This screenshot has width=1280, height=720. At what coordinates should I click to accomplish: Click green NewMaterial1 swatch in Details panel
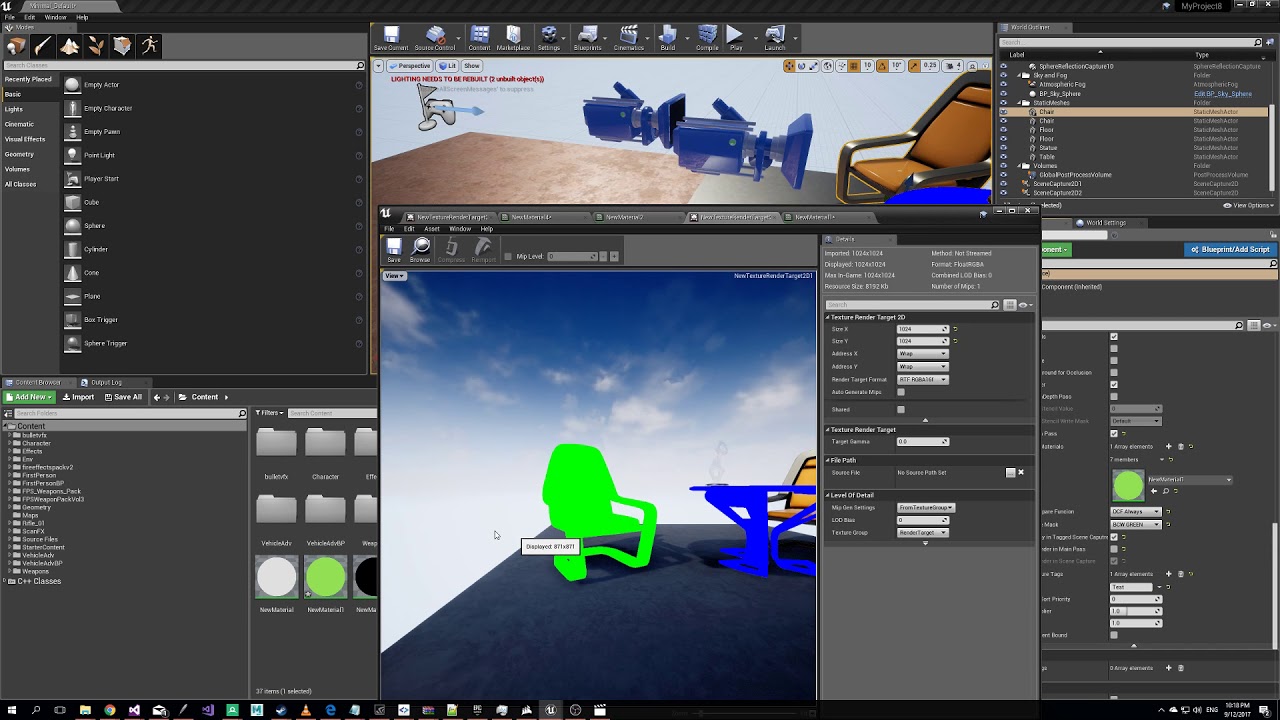point(1128,486)
